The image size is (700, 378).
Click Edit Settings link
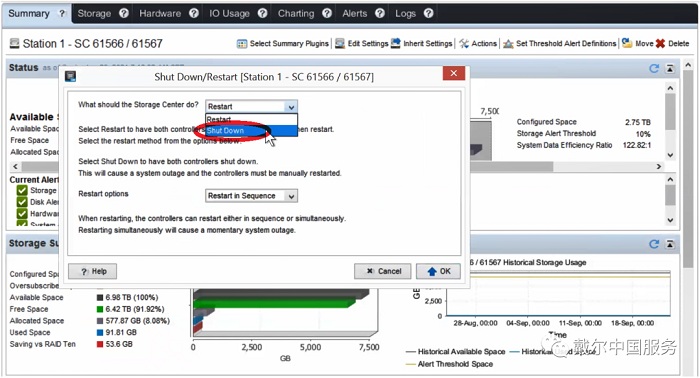368,44
